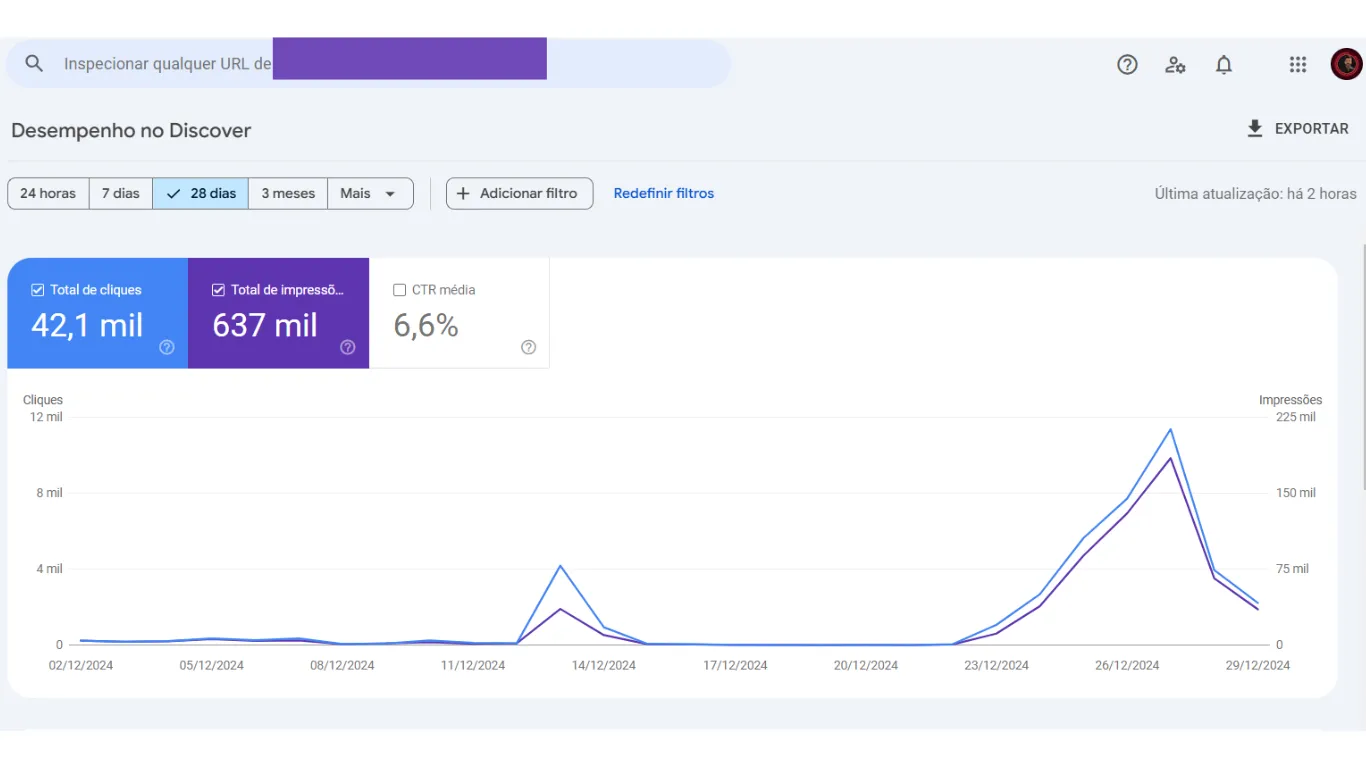Click Redefinir filtros link
This screenshot has height=768, width=1366.
point(664,194)
